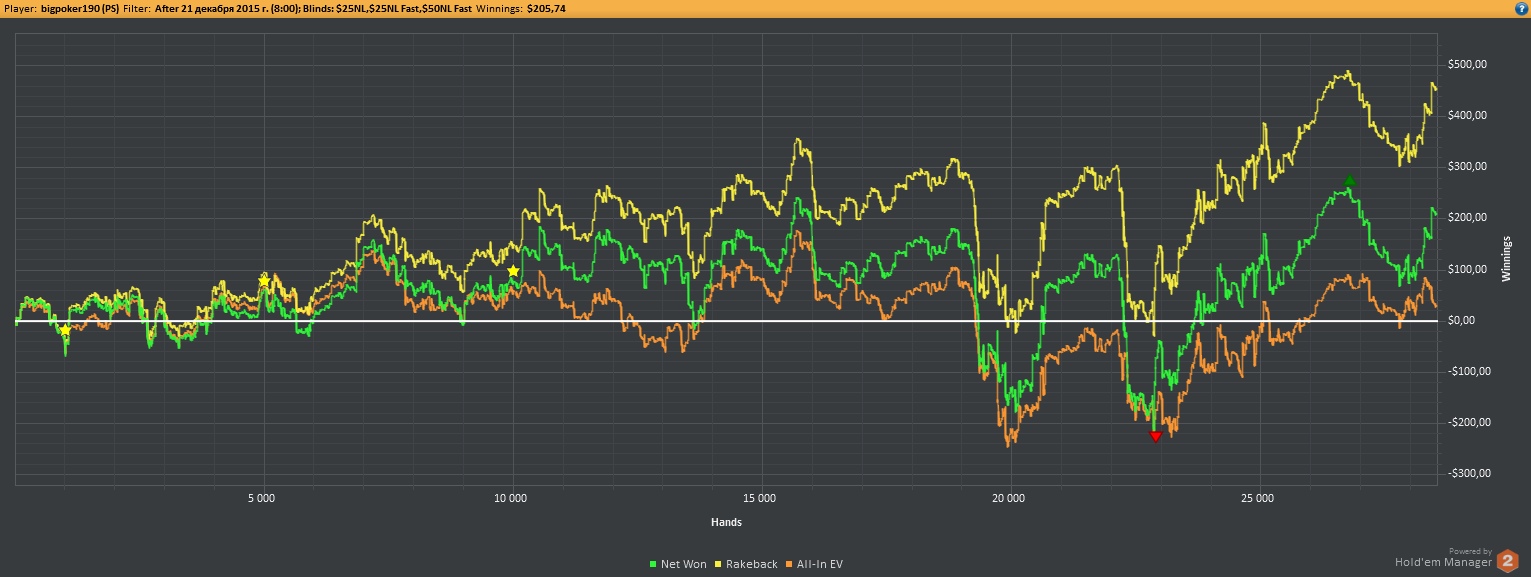Click the yellow star marker near 10 000 hands
1531x577 pixels.
pyautogui.click(x=513, y=271)
